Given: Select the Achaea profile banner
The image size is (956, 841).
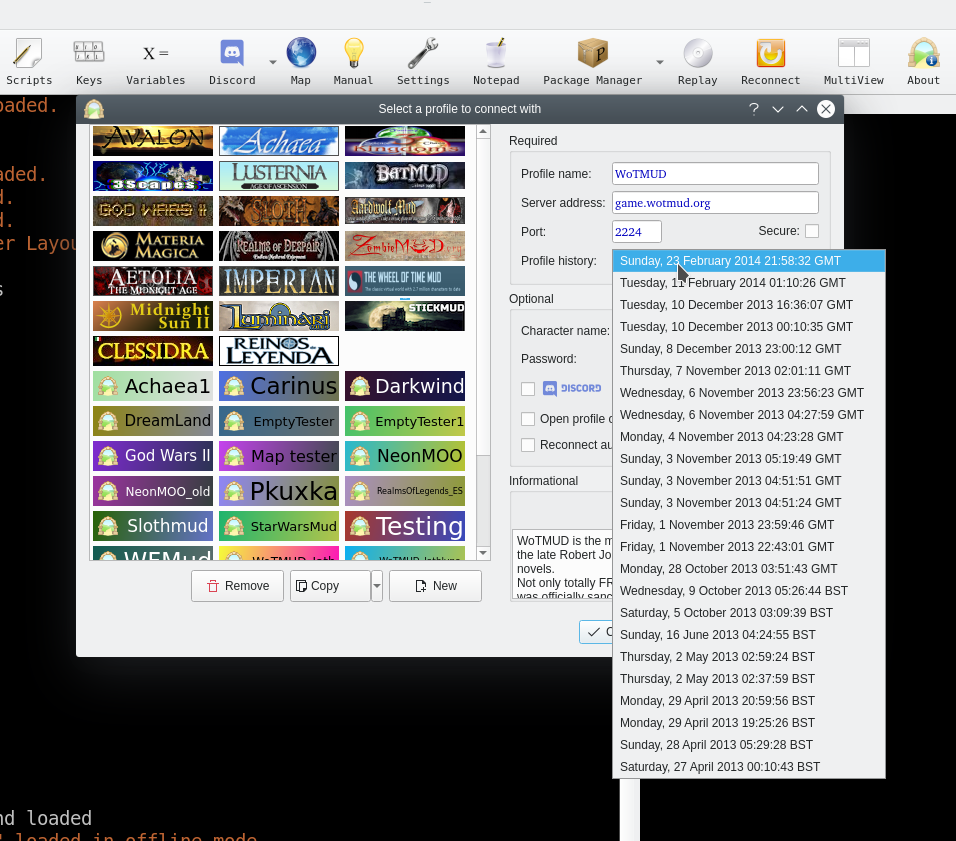Looking at the screenshot, I should [x=279, y=141].
